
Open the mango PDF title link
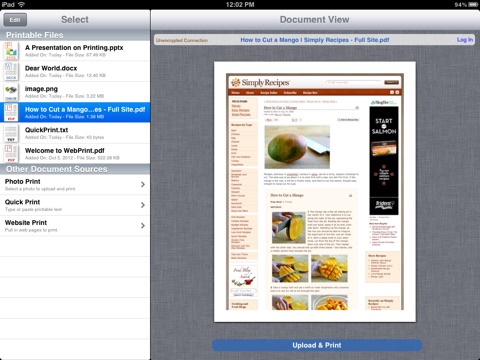point(315,40)
